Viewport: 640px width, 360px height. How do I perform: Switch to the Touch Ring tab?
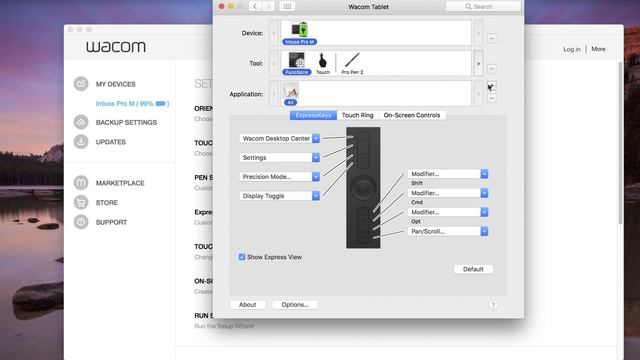pos(358,115)
